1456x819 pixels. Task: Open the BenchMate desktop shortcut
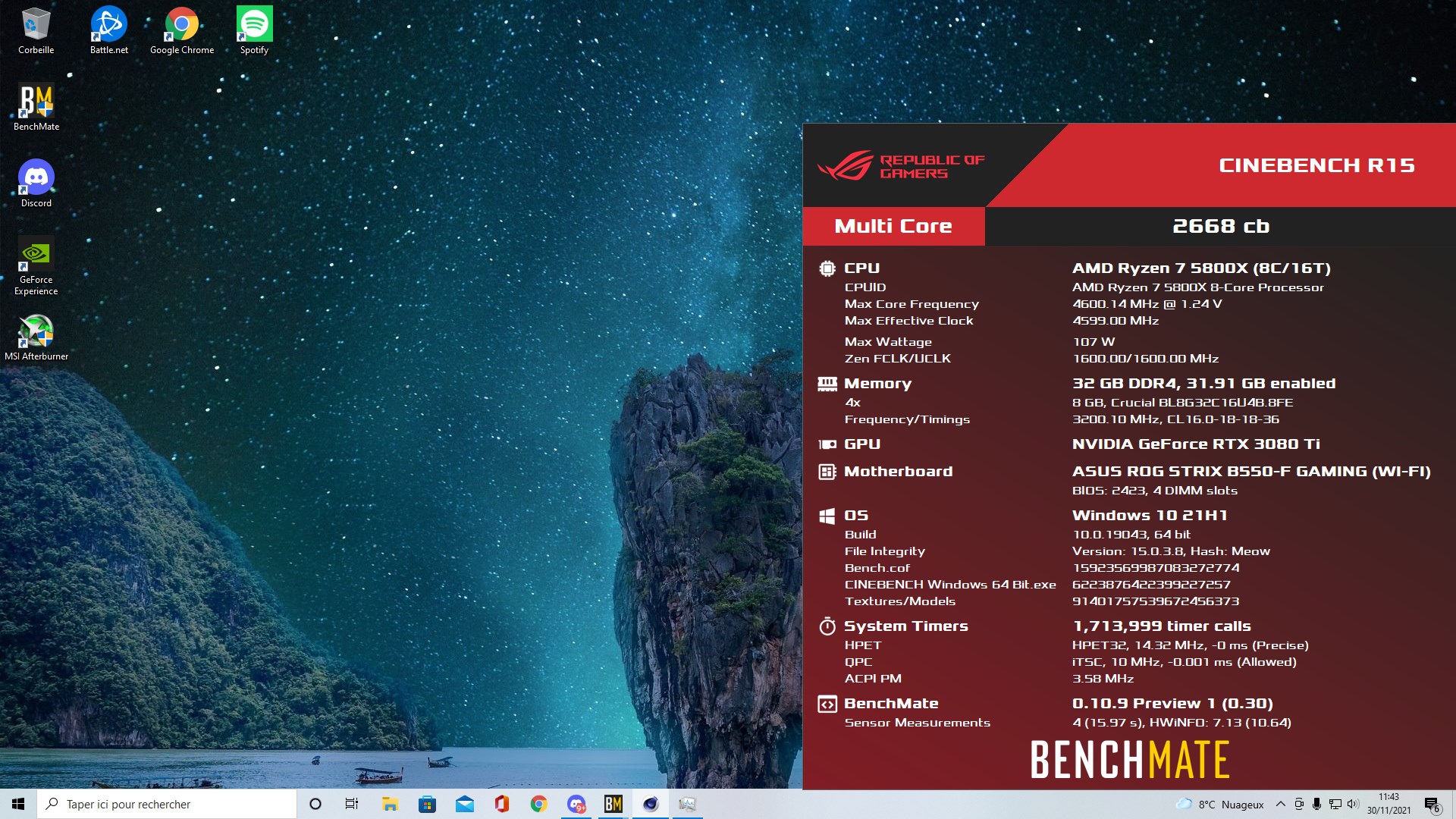tap(36, 108)
